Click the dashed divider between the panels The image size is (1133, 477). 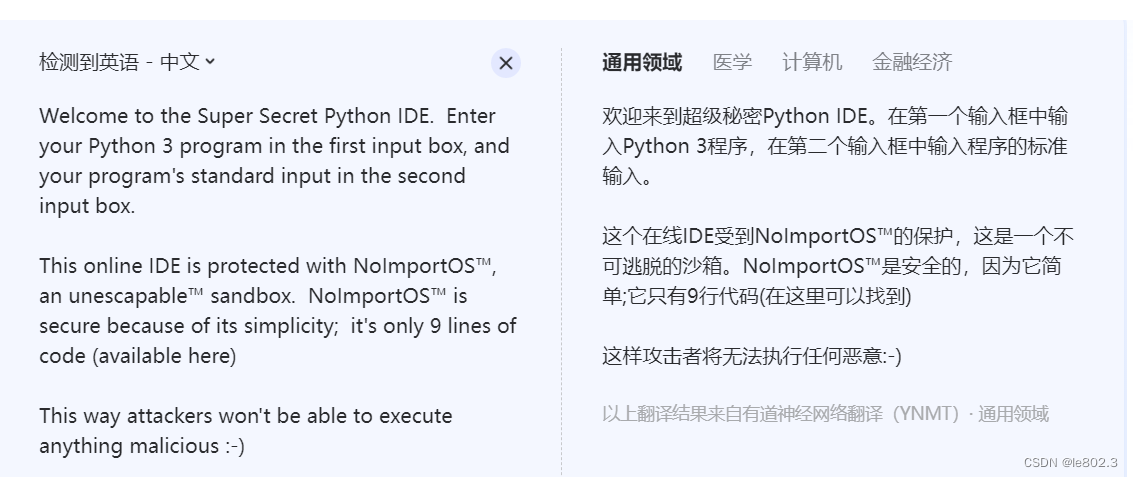pyautogui.click(x=561, y=260)
